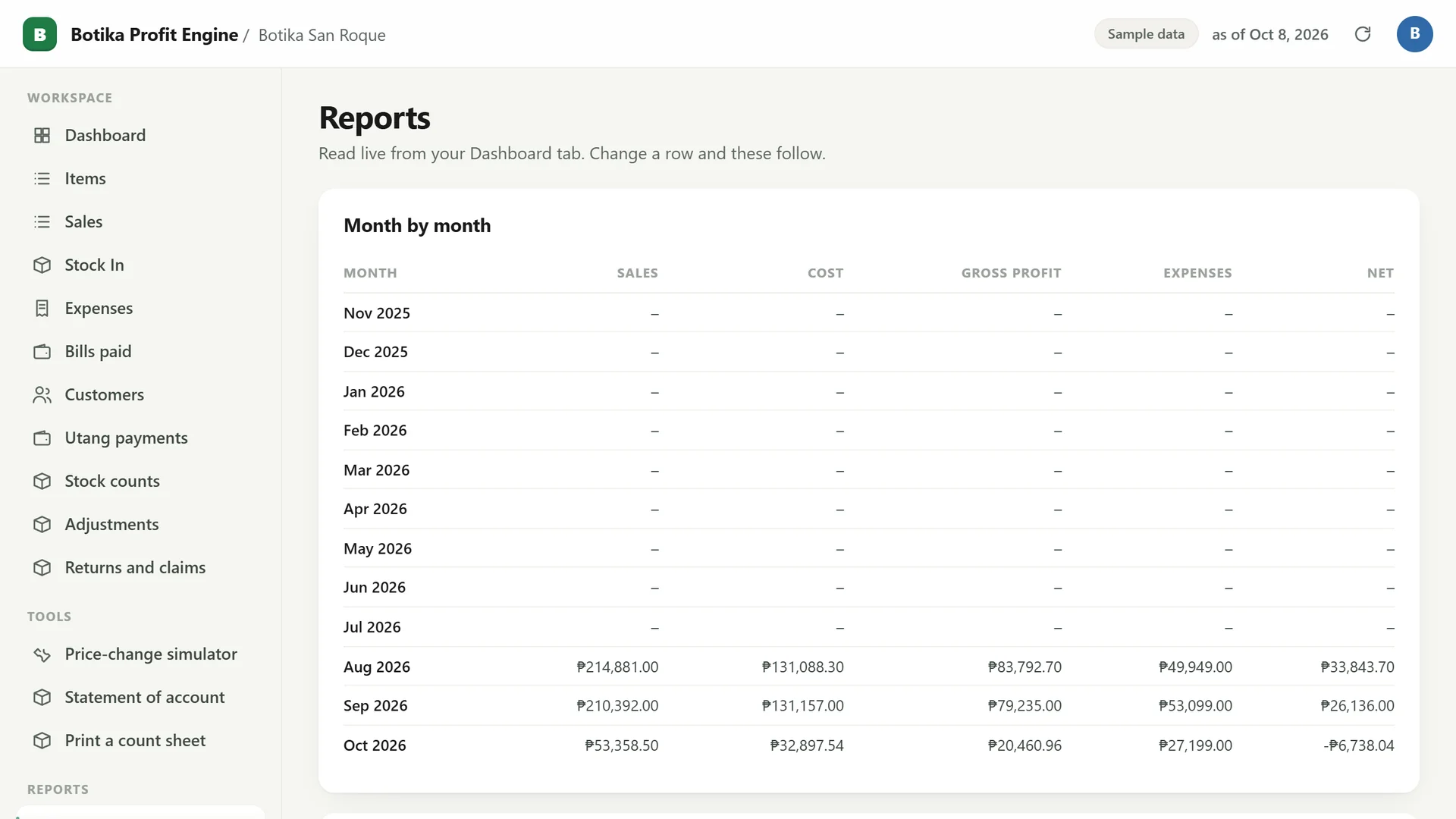Click the May 2026 row label
The width and height of the screenshot is (1456, 819).
pyautogui.click(x=378, y=549)
